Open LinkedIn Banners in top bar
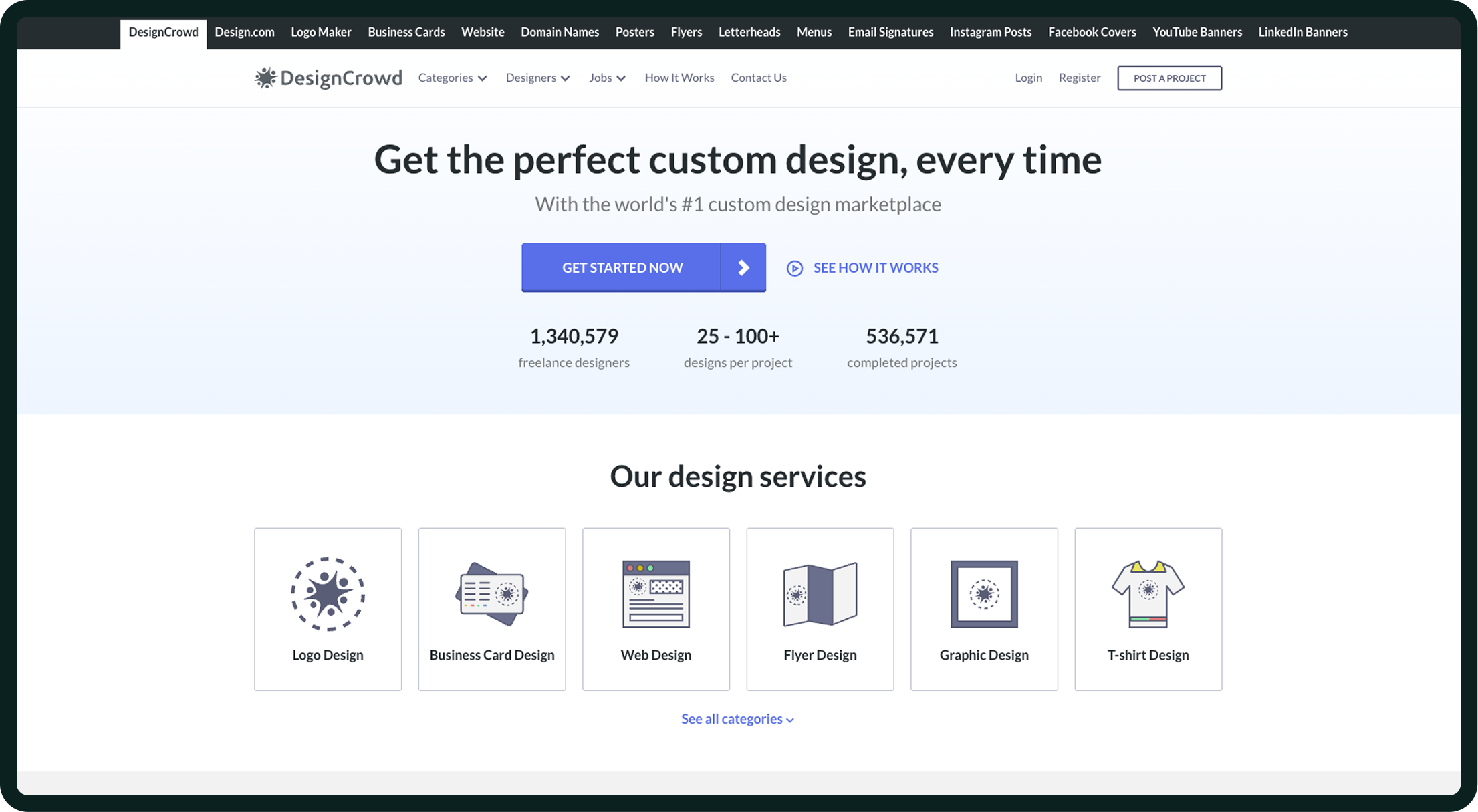The height and width of the screenshot is (812, 1478). coord(1303,32)
